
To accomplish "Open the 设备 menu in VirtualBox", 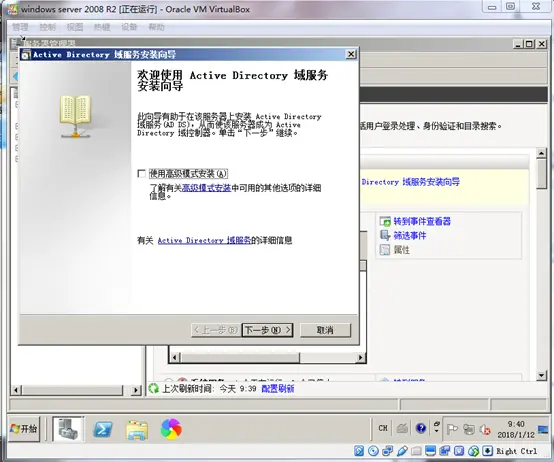I will pyautogui.click(x=129, y=27).
